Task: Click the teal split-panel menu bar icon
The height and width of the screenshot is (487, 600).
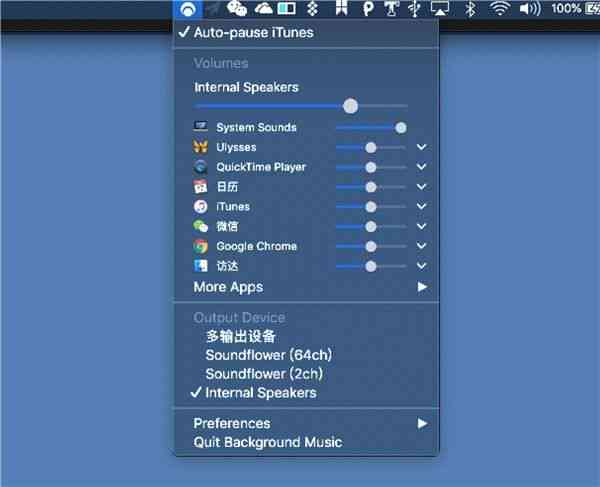Action: coord(287,8)
